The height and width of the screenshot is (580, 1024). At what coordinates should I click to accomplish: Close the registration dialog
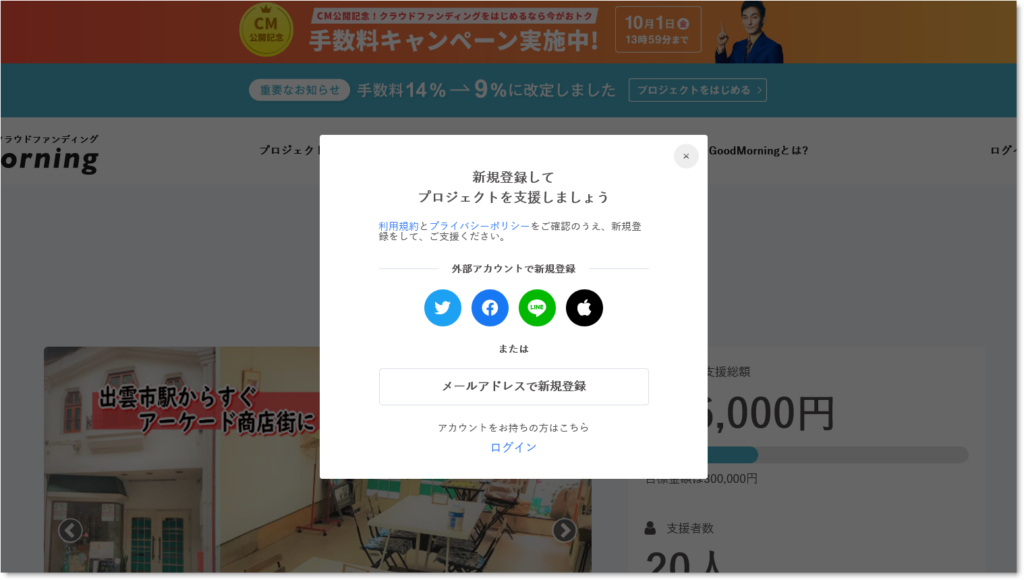point(686,156)
